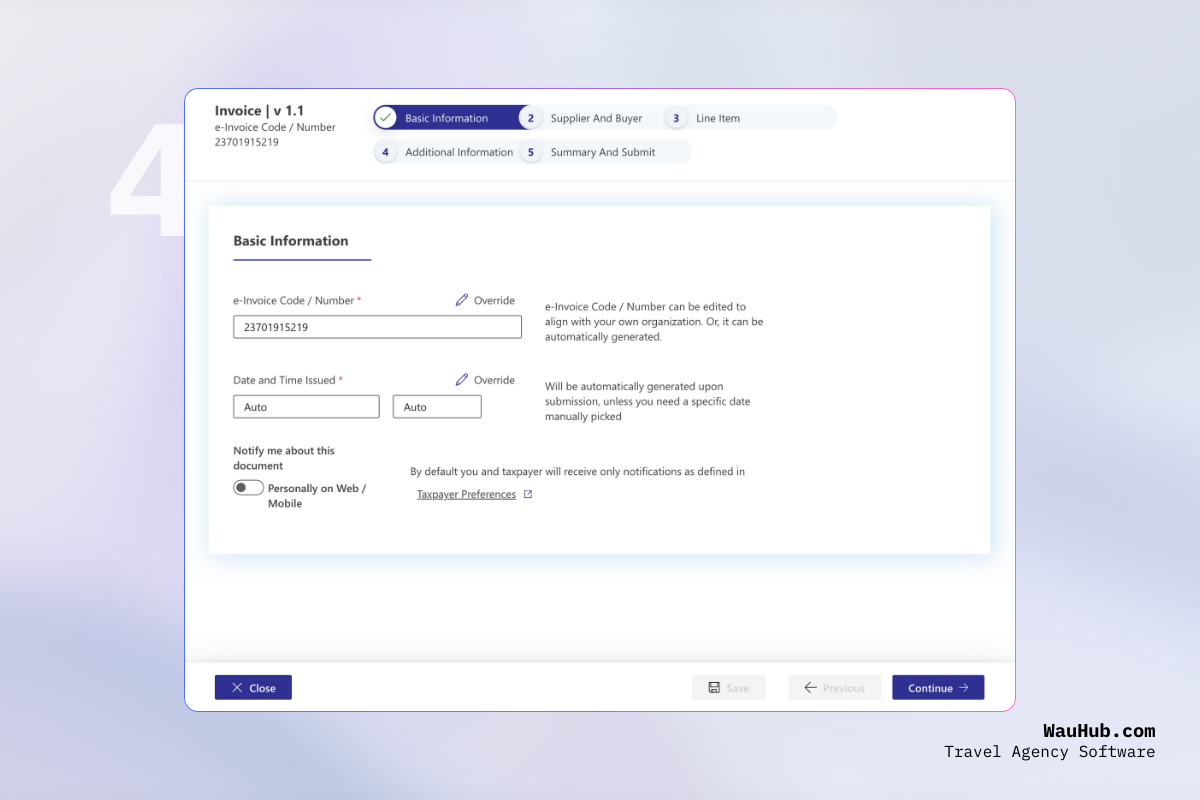Go to Supplier And Buyer step
The image size is (1200, 800).
pyautogui.click(x=596, y=118)
